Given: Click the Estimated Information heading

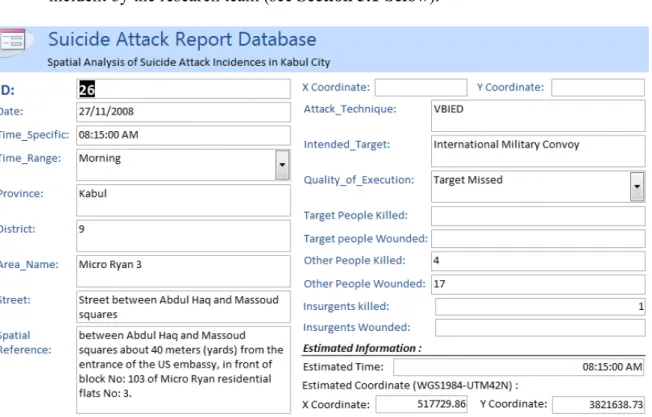Looking at the screenshot, I should point(362,348).
